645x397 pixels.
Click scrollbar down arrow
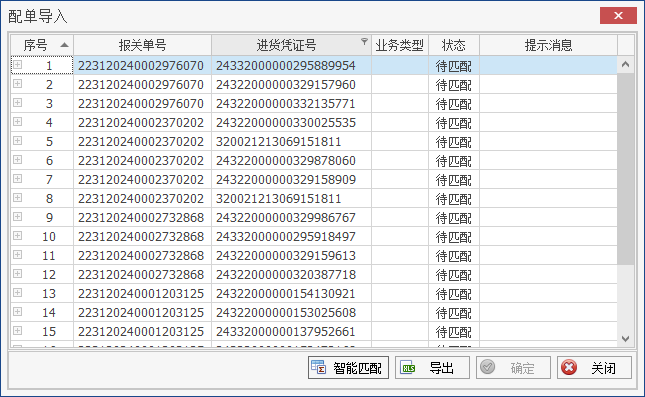point(626,339)
